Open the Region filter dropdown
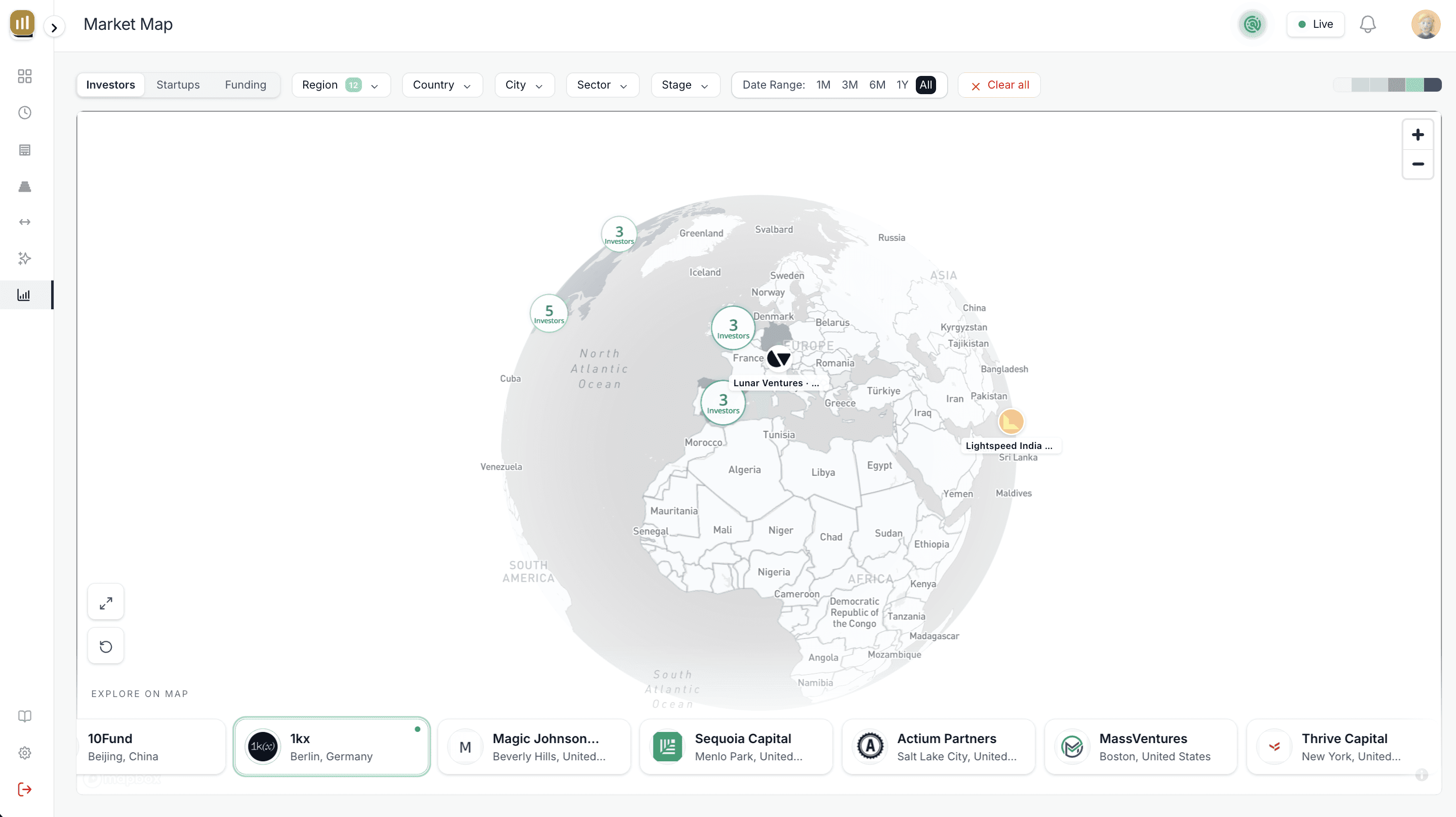Viewport: 1456px width, 817px height. pyautogui.click(x=340, y=85)
